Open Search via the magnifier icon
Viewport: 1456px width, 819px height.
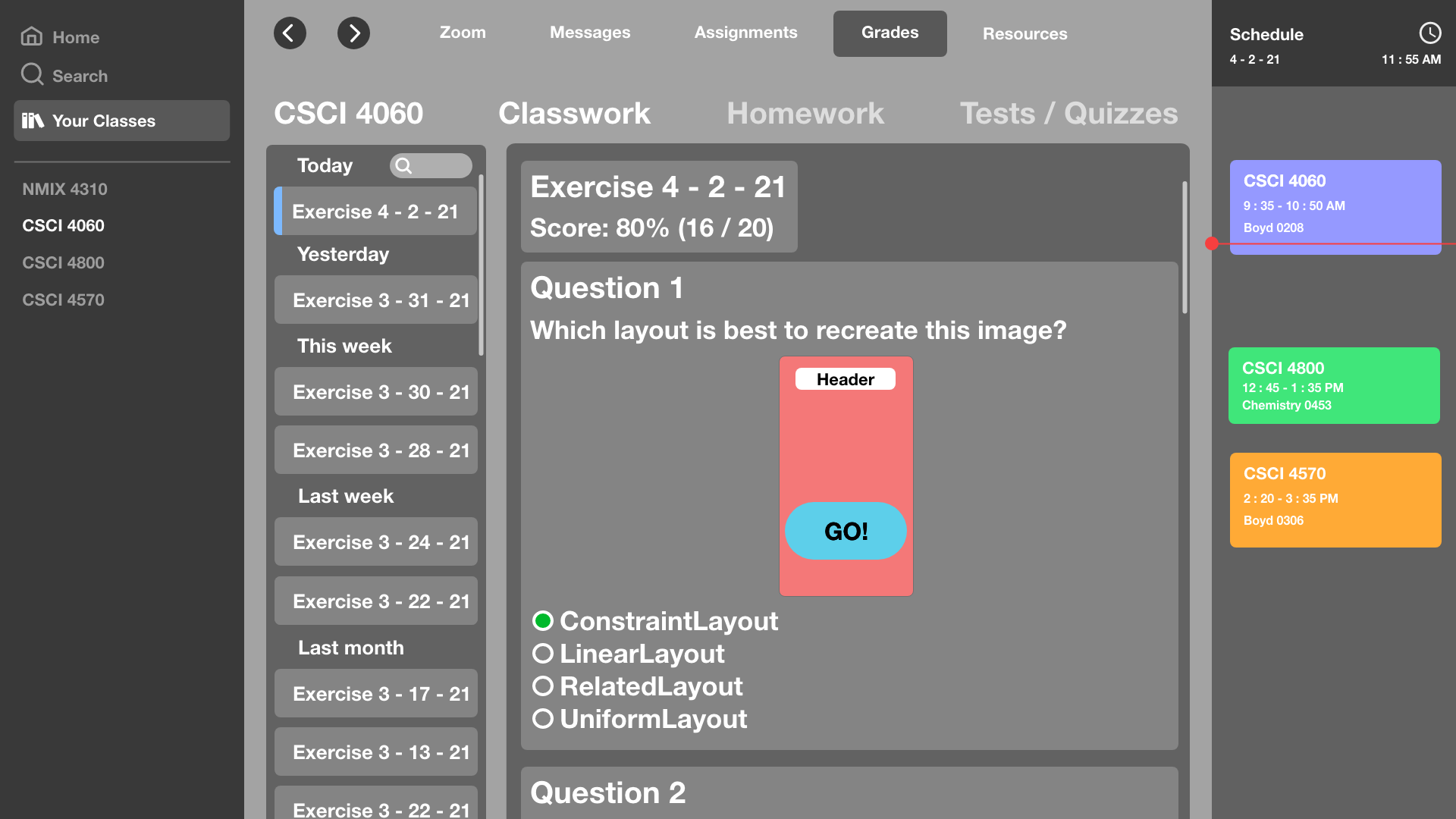point(32,74)
